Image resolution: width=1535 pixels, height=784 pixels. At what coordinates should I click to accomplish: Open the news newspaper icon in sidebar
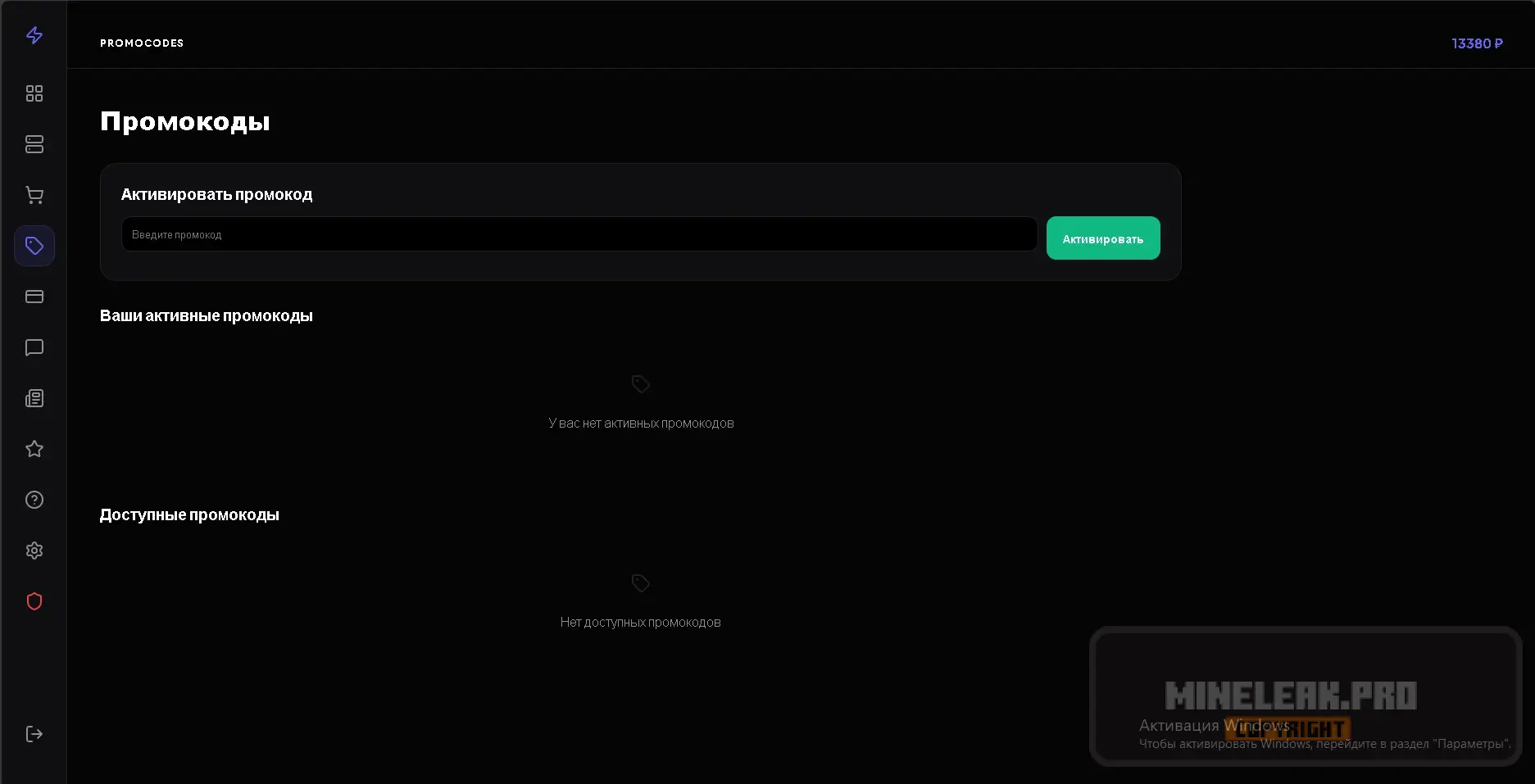click(x=34, y=398)
